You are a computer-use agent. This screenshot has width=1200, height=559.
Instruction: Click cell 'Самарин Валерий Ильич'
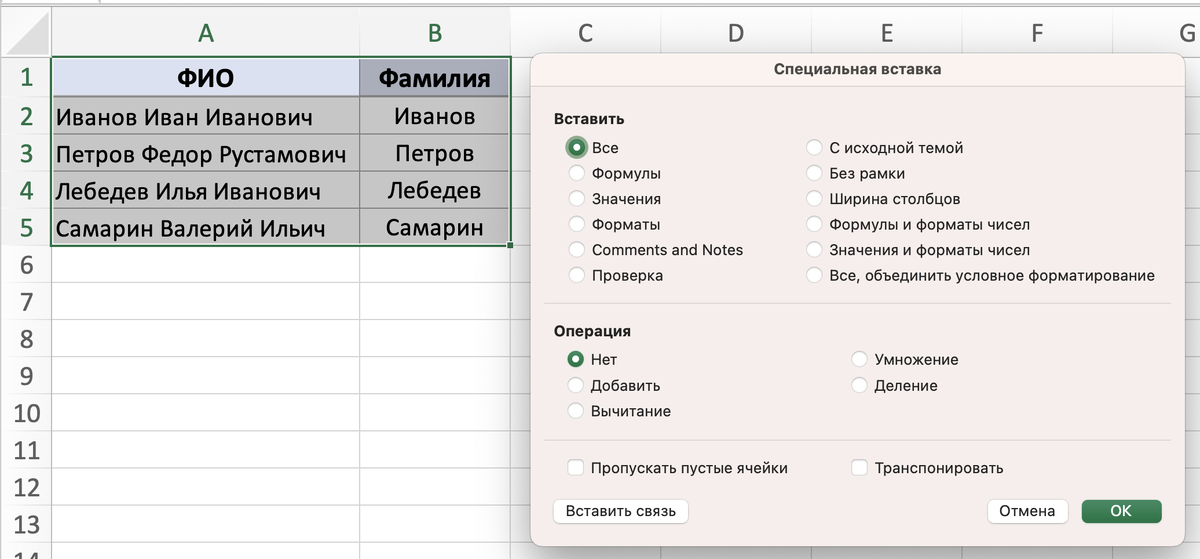pyautogui.click(x=205, y=227)
